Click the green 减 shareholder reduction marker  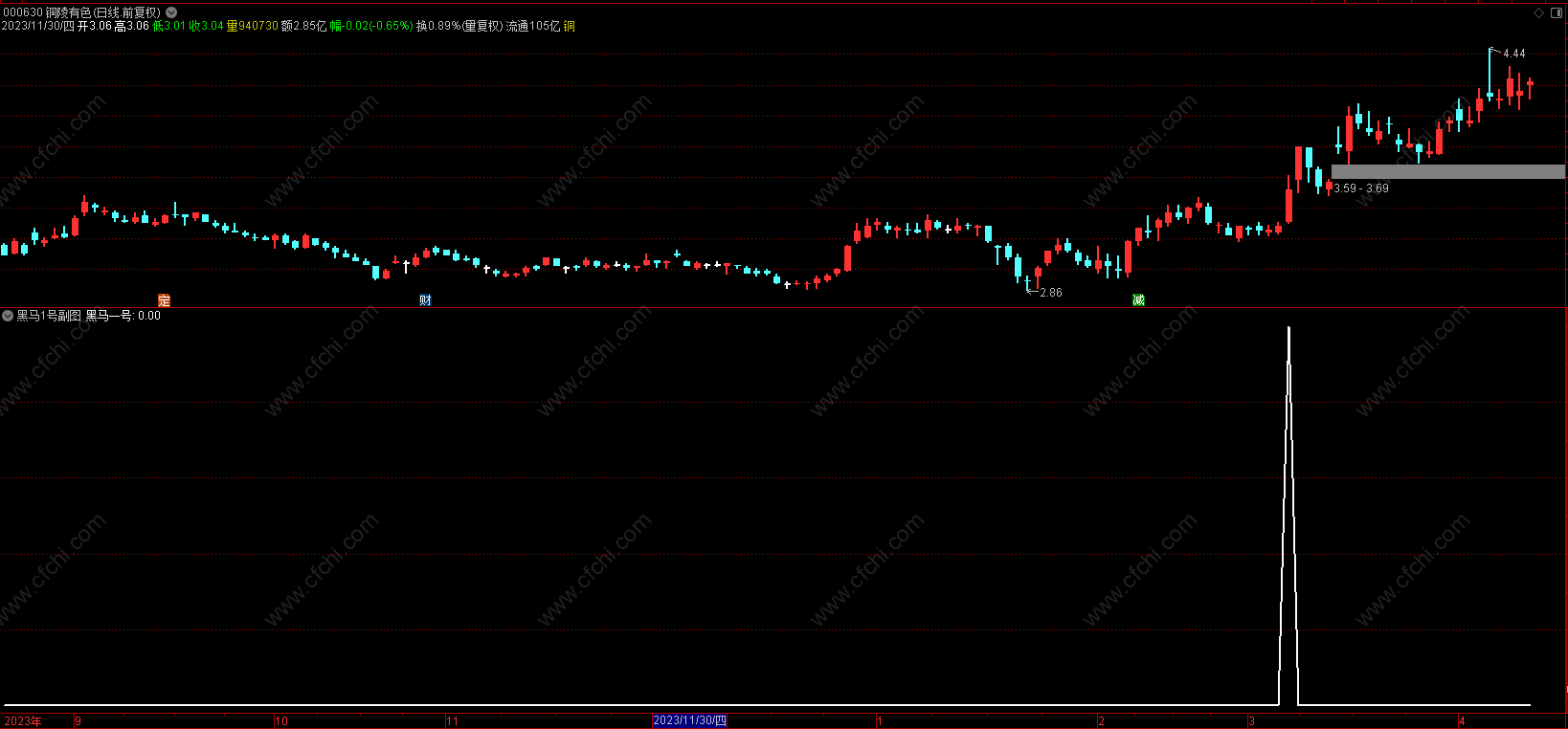coord(1138,300)
